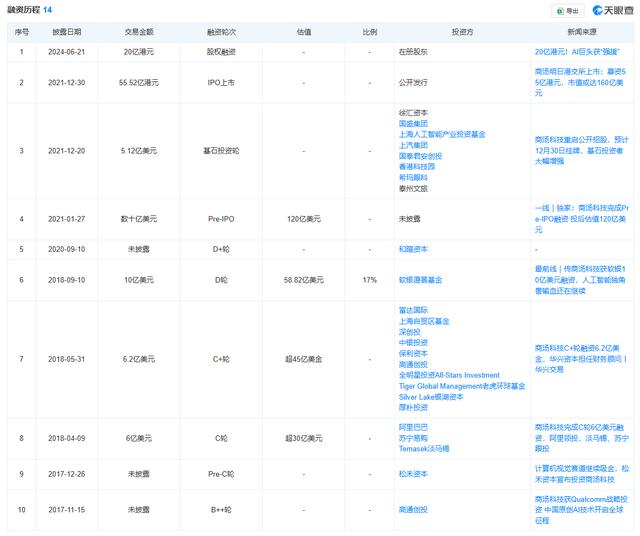Select investor text 泰州文旅

click(413, 188)
